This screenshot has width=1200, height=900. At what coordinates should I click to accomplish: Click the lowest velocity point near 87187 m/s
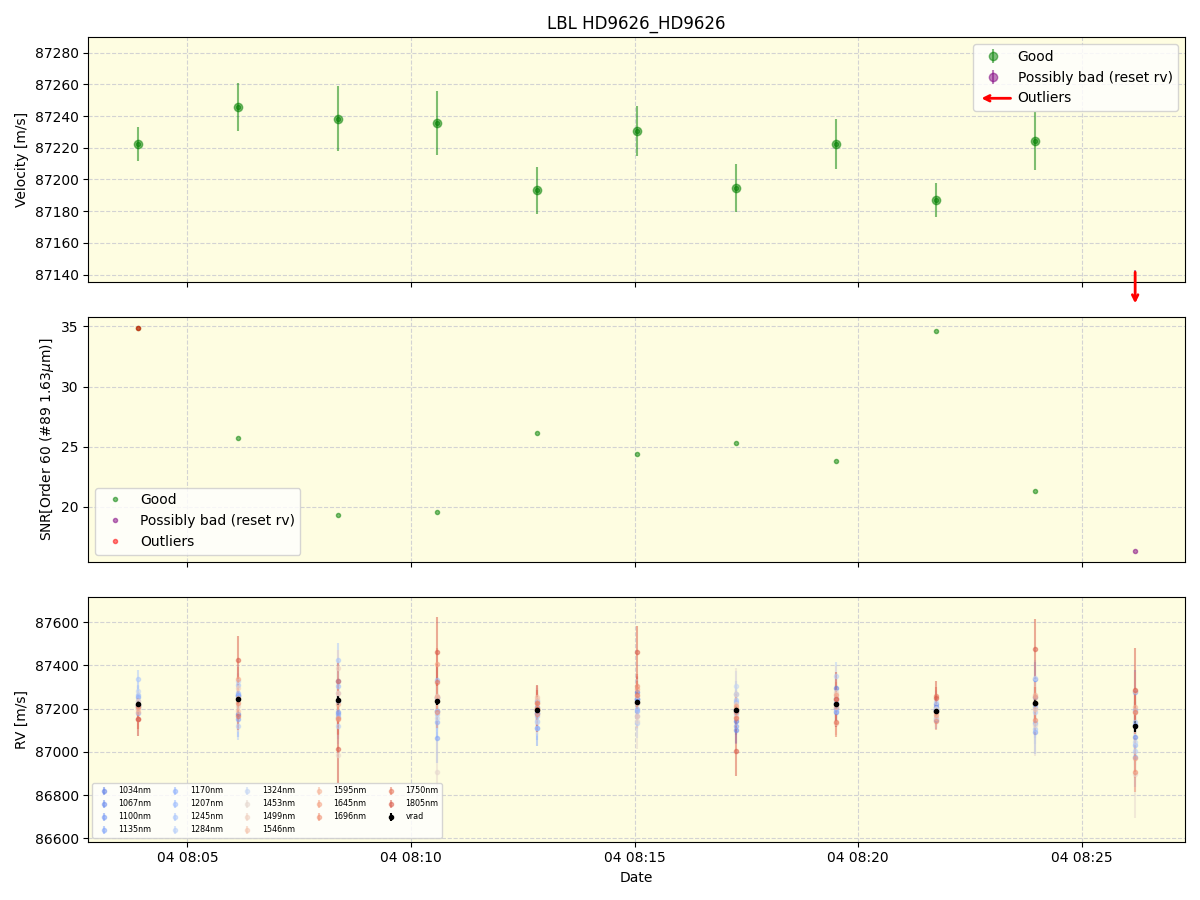[x=936, y=200]
